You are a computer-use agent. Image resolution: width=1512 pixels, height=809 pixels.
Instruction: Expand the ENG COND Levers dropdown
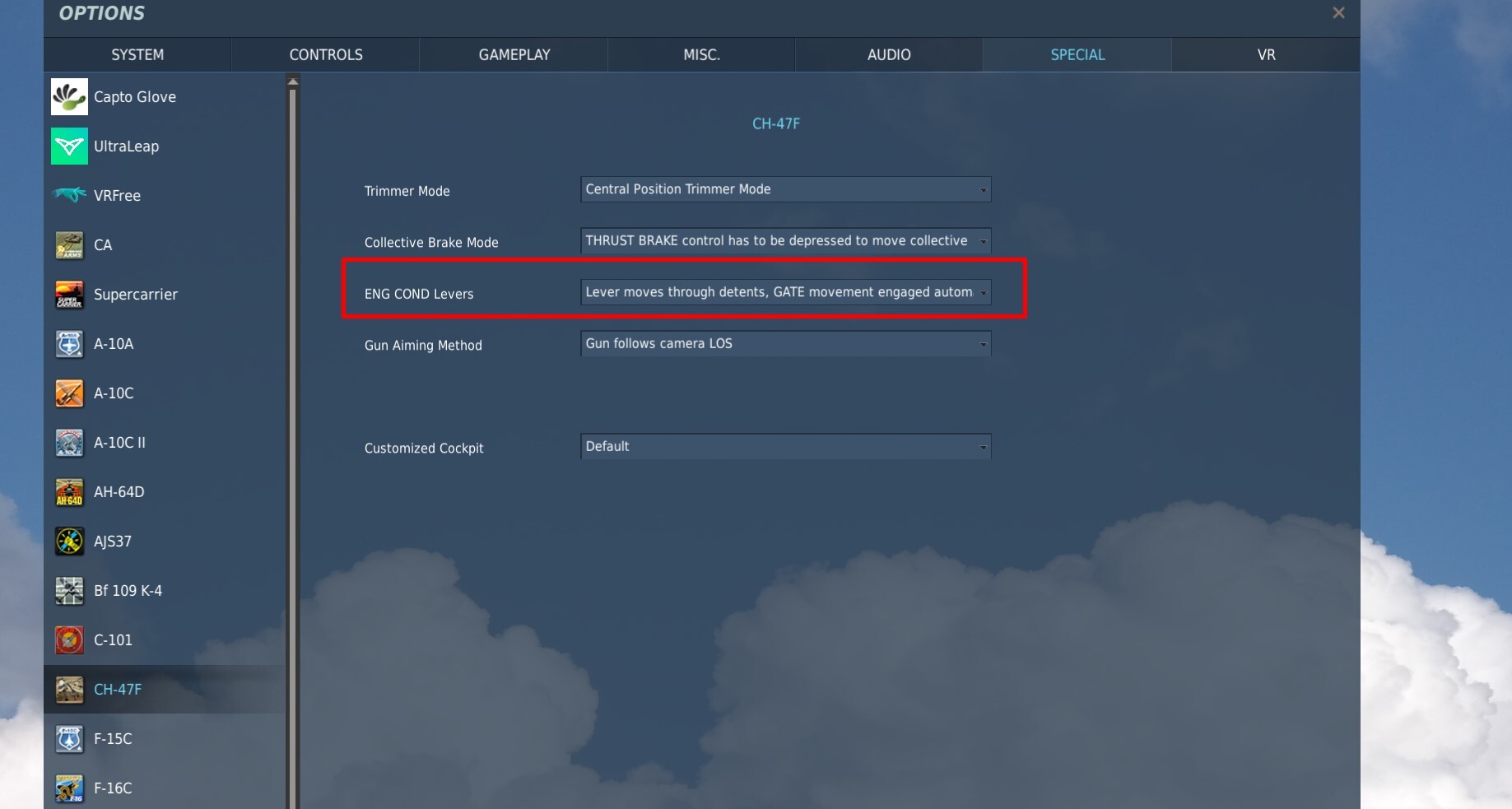point(785,292)
